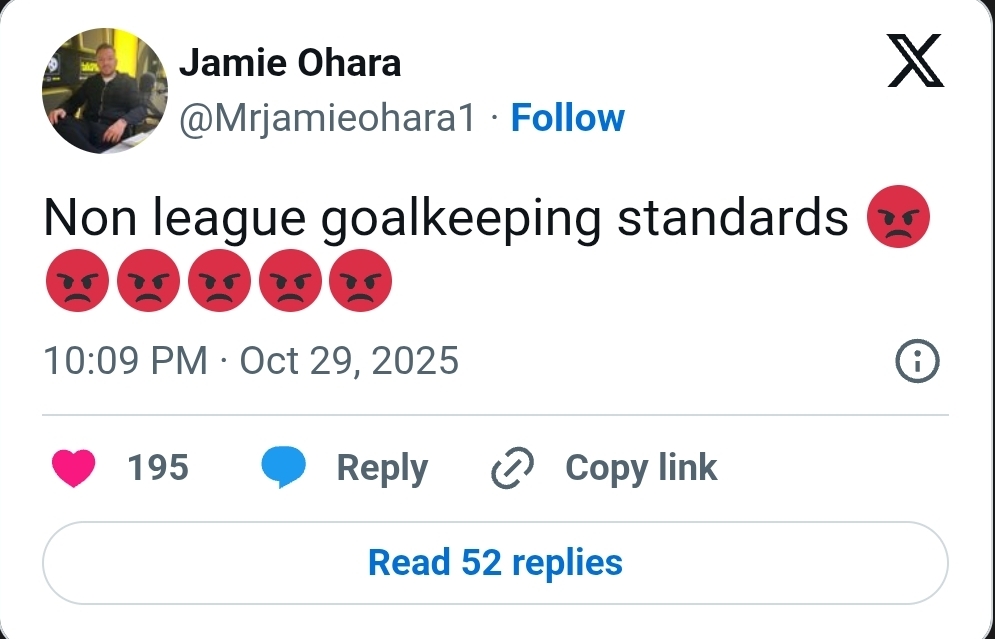Click the "Non league goalkeeping standards" tweet text

(x=446, y=220)
